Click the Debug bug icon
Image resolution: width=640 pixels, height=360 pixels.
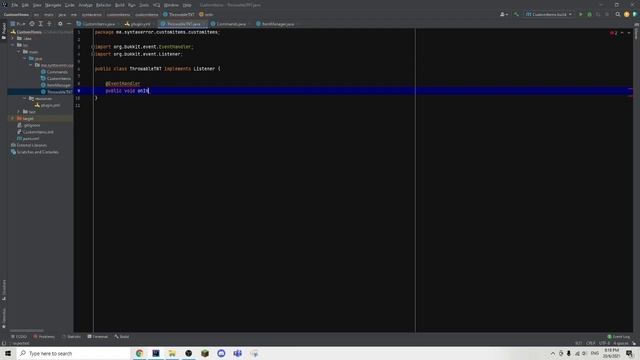[589, 14]
